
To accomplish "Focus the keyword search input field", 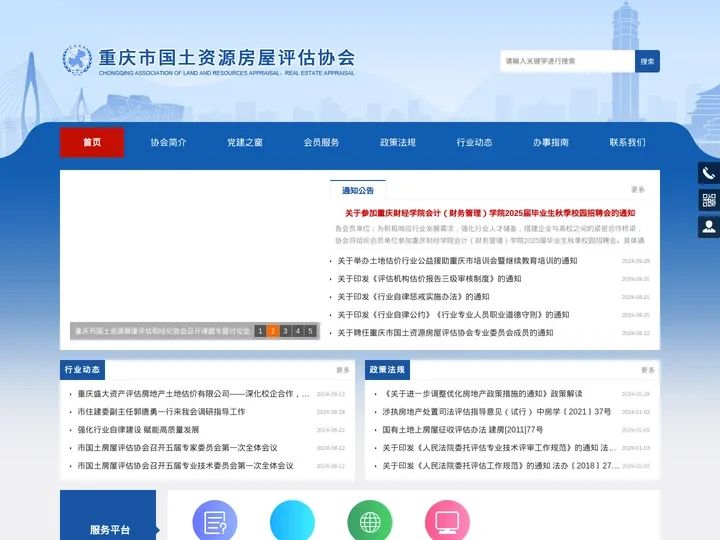I will pyautogui.click(x=568, y=61).
